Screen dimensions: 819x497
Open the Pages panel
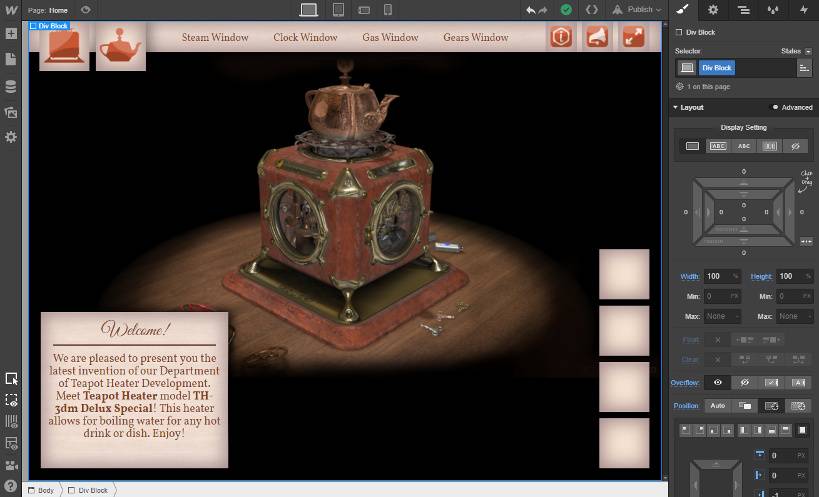11,59
